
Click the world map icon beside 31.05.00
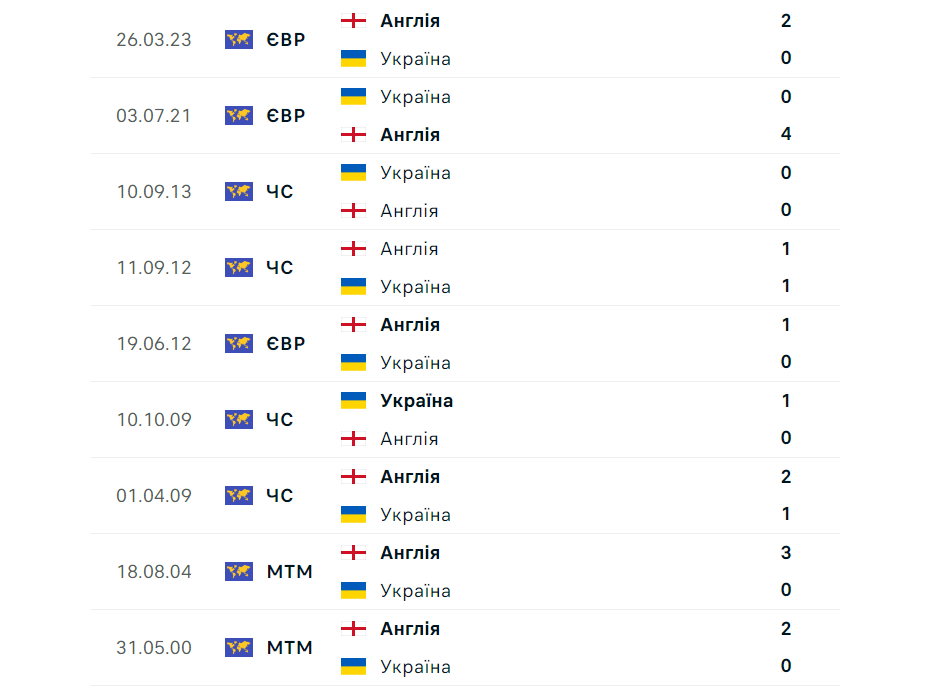(x=239, y=648)
